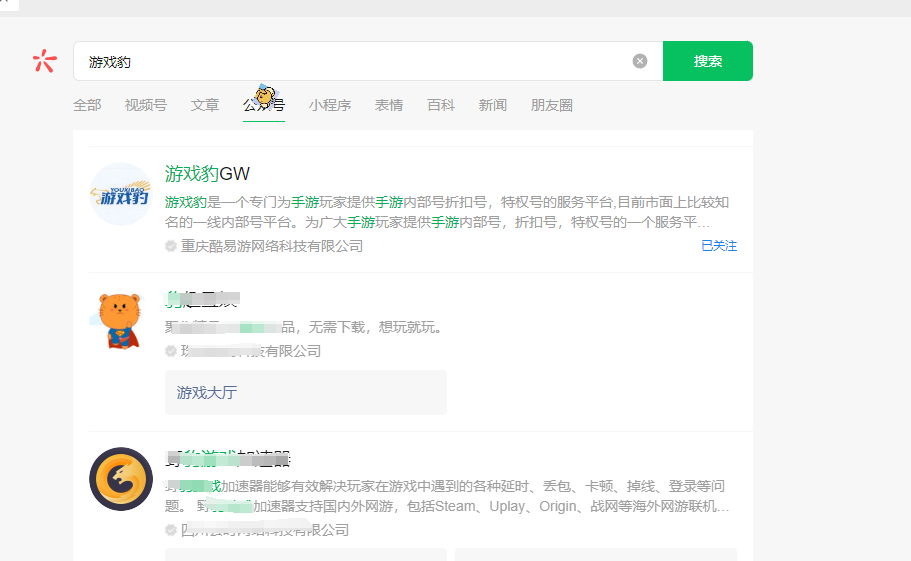
Task: Click the 游戏豹 account avatar logo
Action: tap(121, 194)
